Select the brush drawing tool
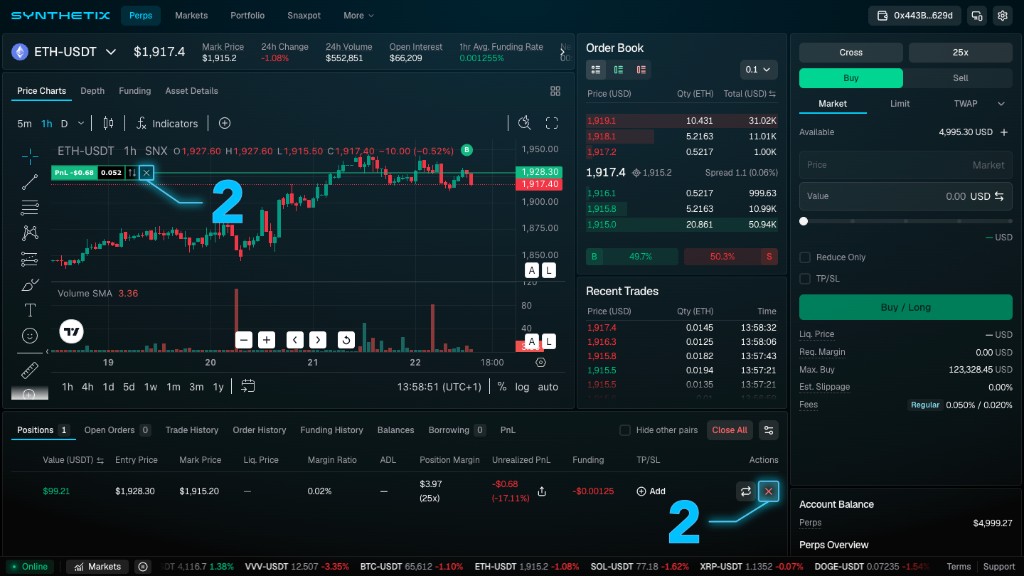 click(30, 285)
